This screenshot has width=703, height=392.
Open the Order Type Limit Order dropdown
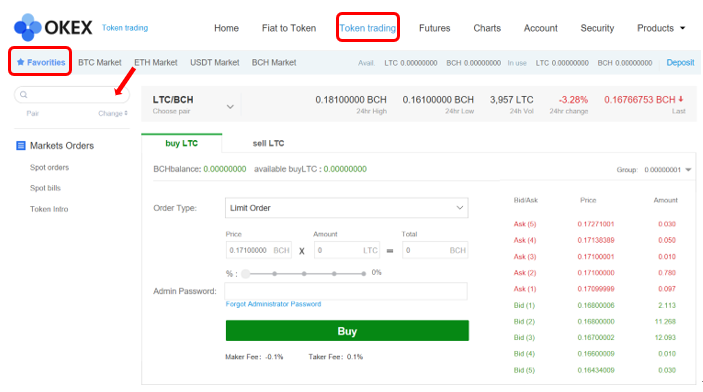(347, 208)
